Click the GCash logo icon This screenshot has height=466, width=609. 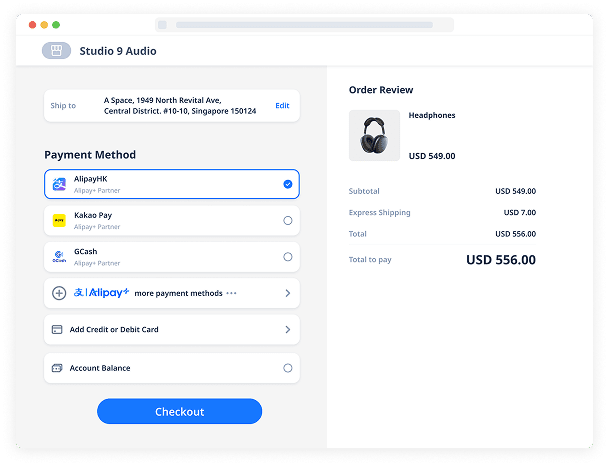[59, 257]
